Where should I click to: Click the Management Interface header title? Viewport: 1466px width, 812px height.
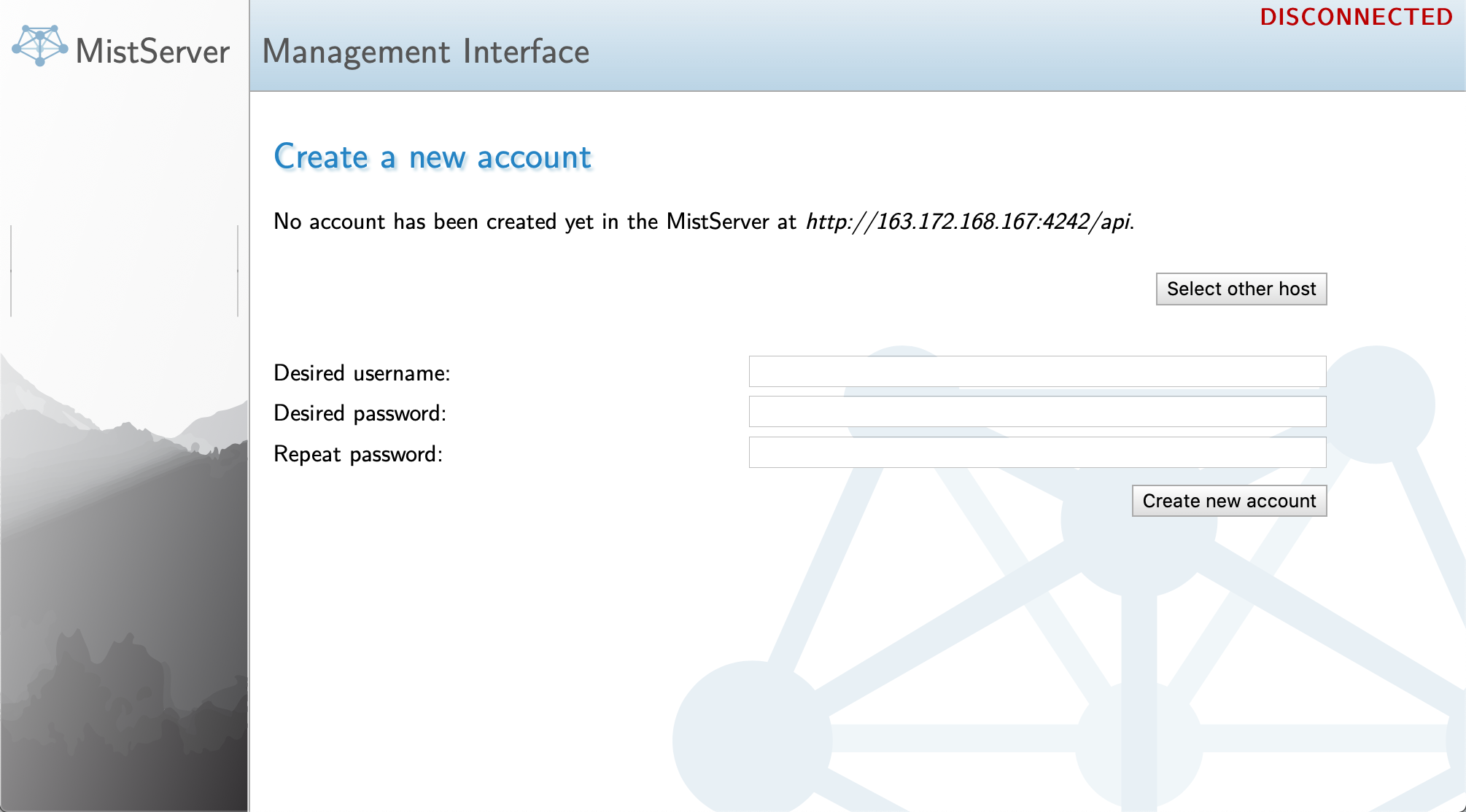(x=425, y=52)
